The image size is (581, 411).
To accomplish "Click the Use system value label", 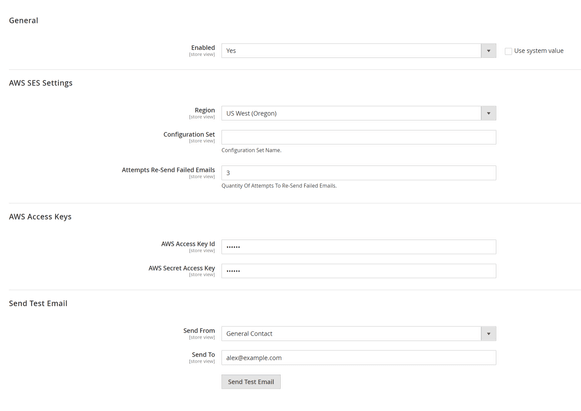I will pyautogui.click(x=538, y=51).
